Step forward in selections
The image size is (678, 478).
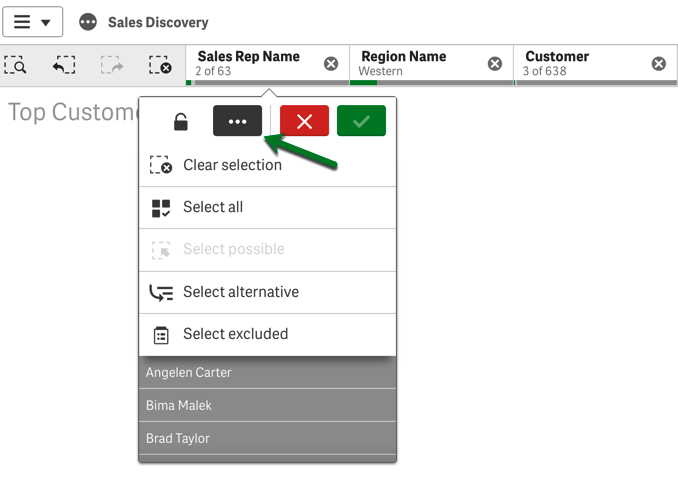click(112, 65)
